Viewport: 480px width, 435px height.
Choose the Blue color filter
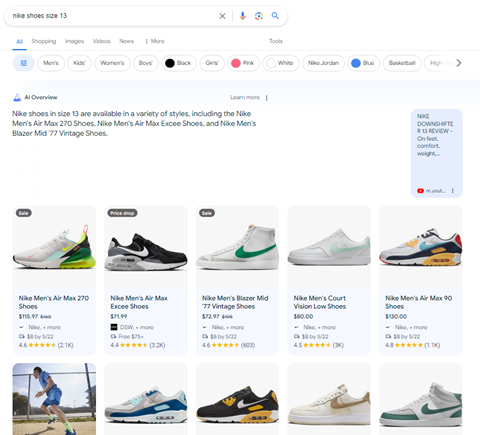363,63
